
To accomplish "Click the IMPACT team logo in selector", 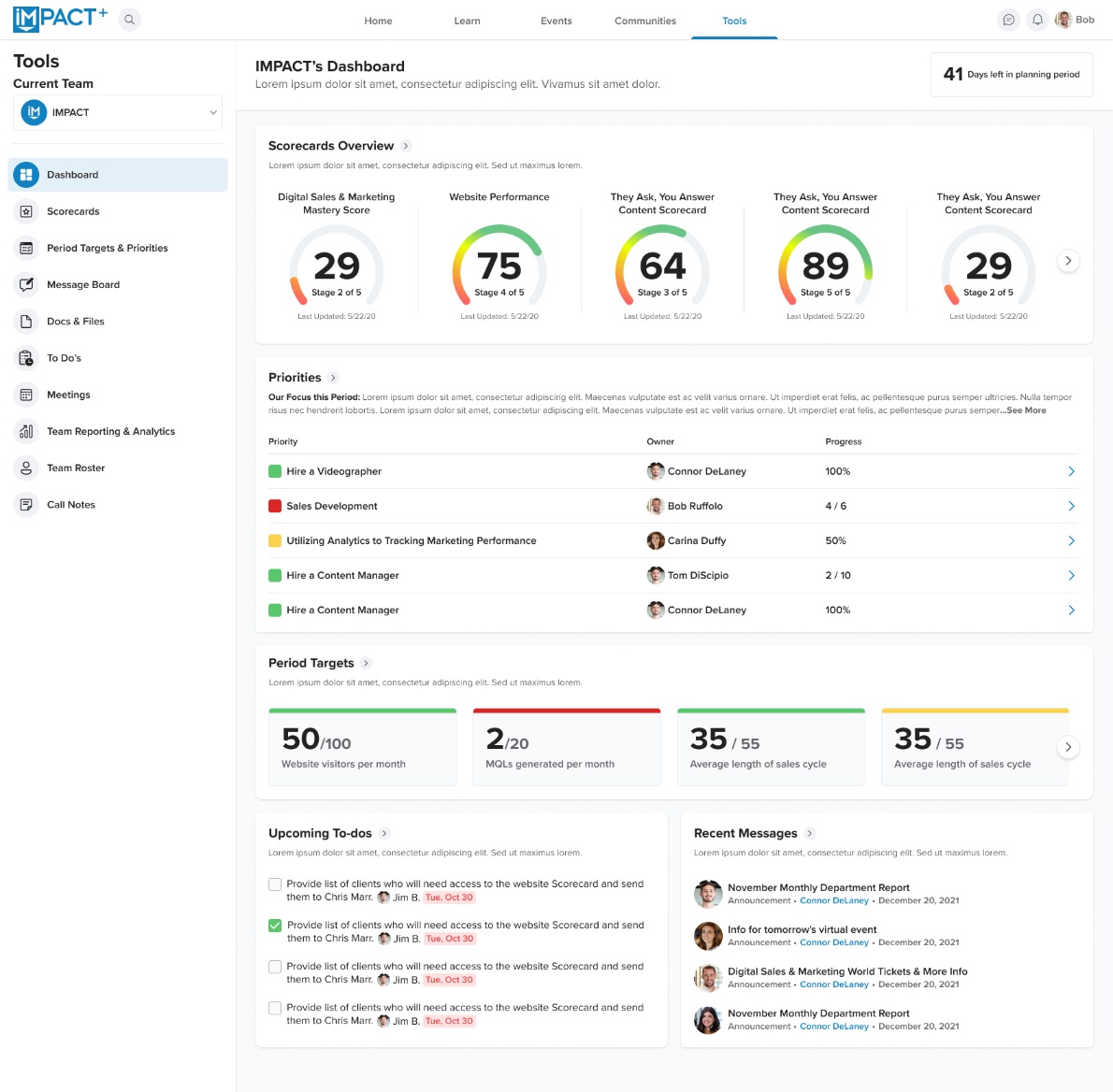I will tap(34, 112).
